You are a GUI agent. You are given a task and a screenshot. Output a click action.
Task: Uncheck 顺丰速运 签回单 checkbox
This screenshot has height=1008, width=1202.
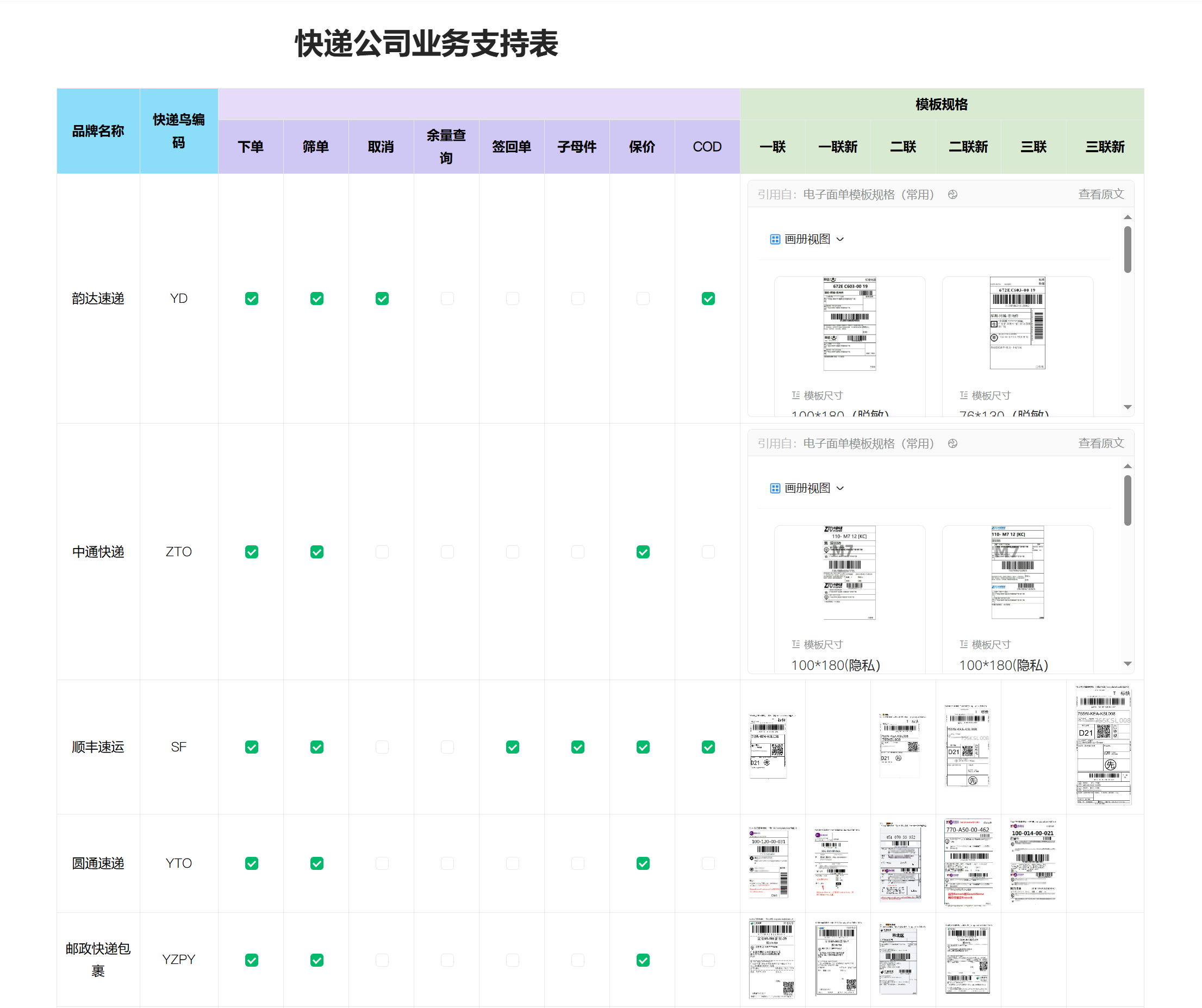click(512, 747)
